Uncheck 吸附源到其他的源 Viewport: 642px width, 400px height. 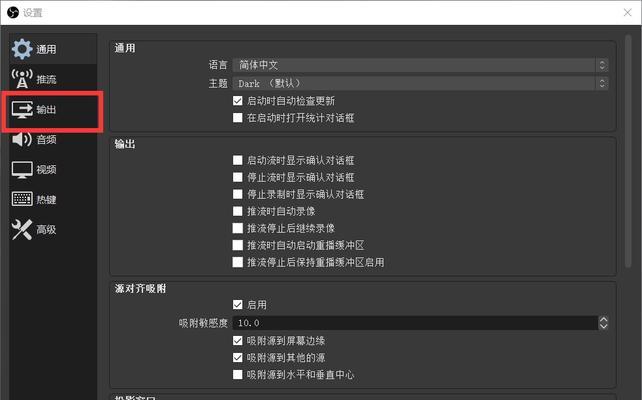tap(237, 358)
